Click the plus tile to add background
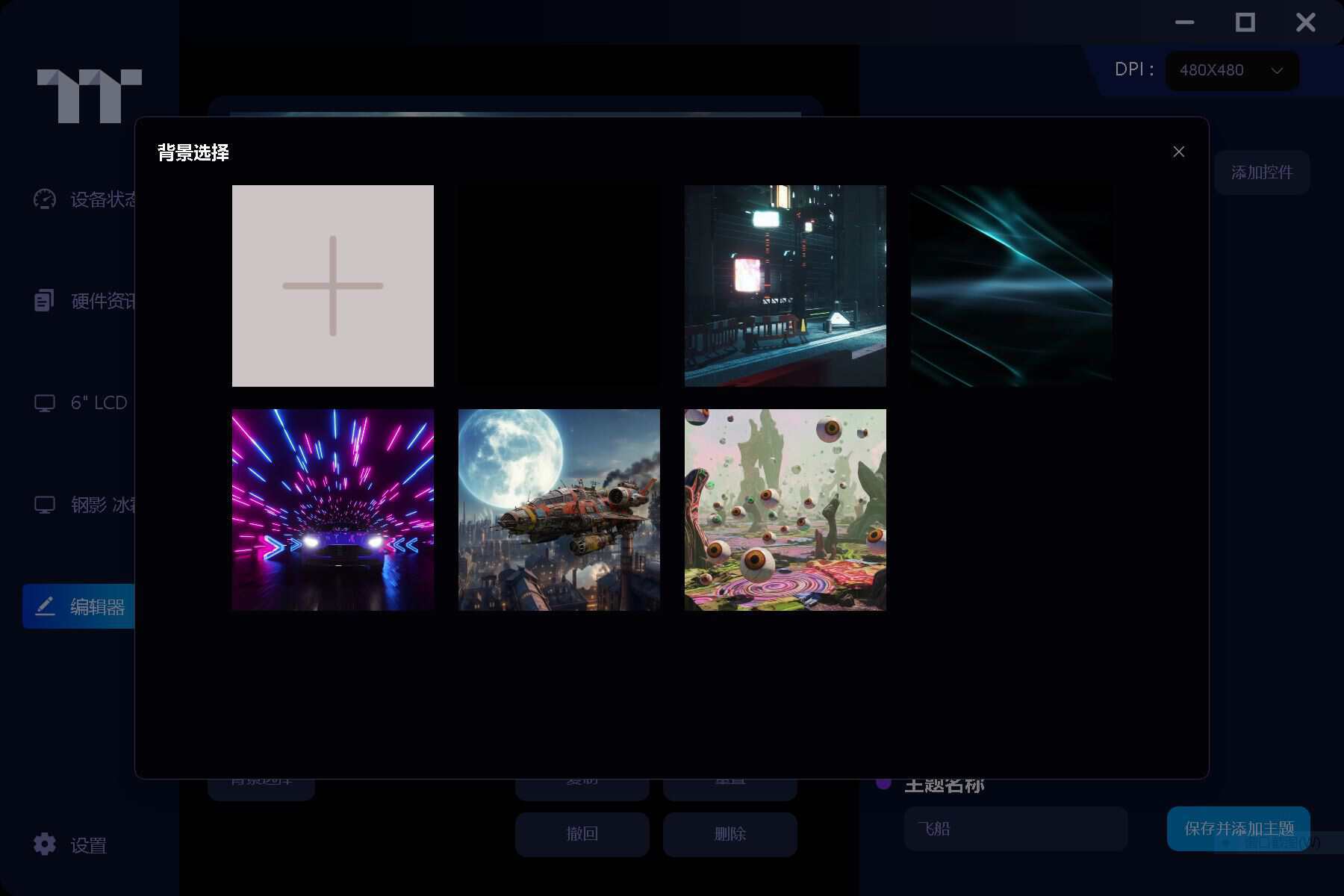Viewport: 1344px width, 896px height. 332,286
